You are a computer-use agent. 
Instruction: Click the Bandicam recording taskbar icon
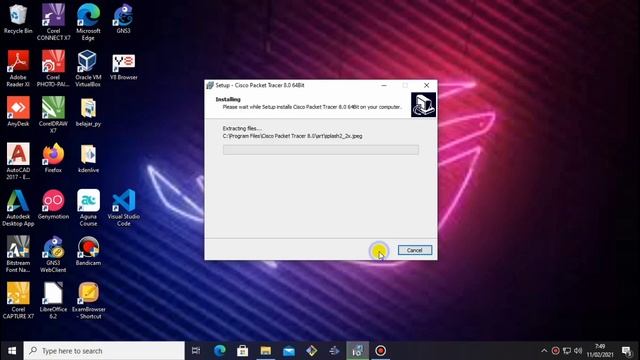(x=380, y=351)
